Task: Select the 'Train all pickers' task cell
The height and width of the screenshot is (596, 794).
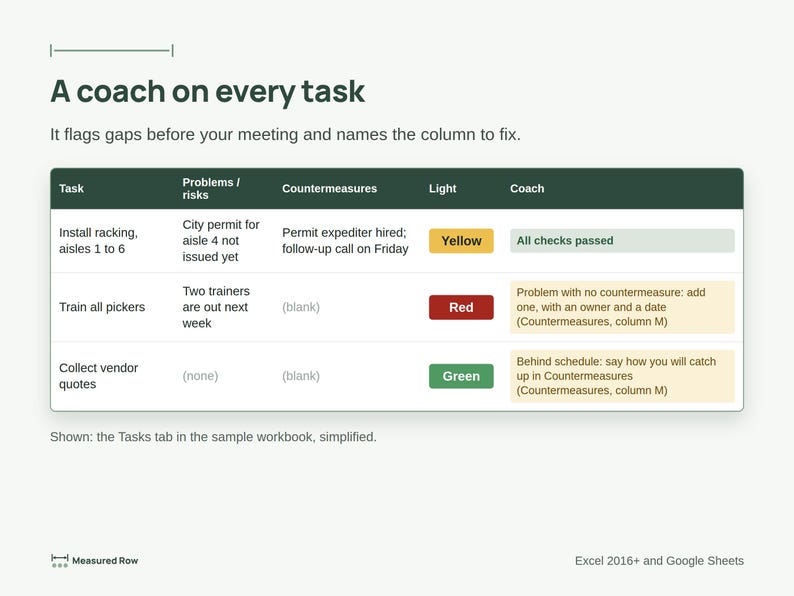Action: [x=102, y=307]
